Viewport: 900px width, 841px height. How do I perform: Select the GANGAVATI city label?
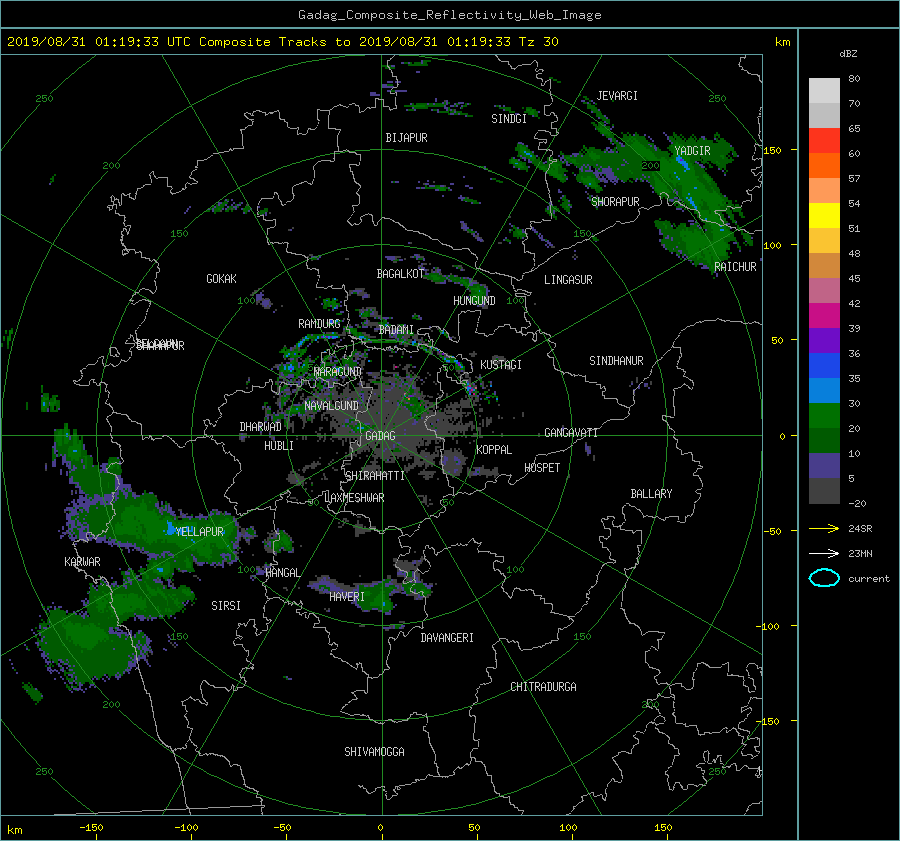(571, 432)
